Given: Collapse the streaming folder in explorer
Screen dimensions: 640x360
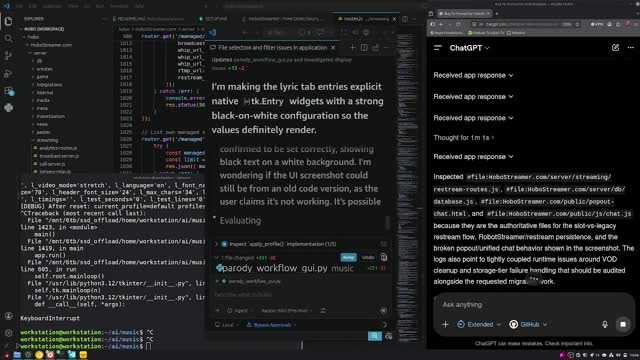Looking at the screenshot, I should tap(47, 140).
